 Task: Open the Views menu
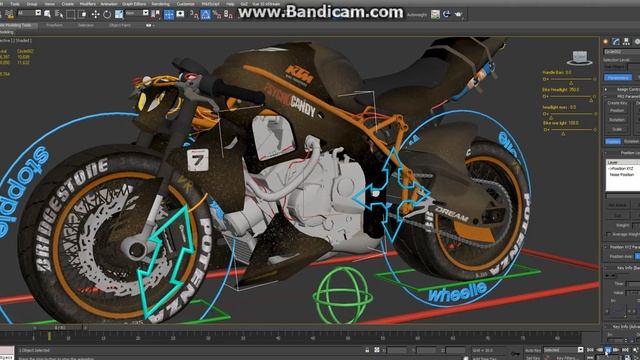point(49,4)
